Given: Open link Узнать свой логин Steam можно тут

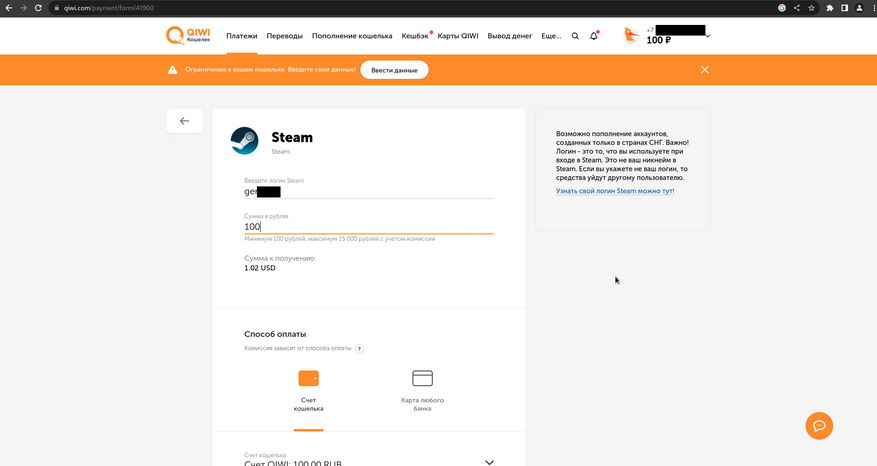Looking at the screenshot, I should 615,191.
